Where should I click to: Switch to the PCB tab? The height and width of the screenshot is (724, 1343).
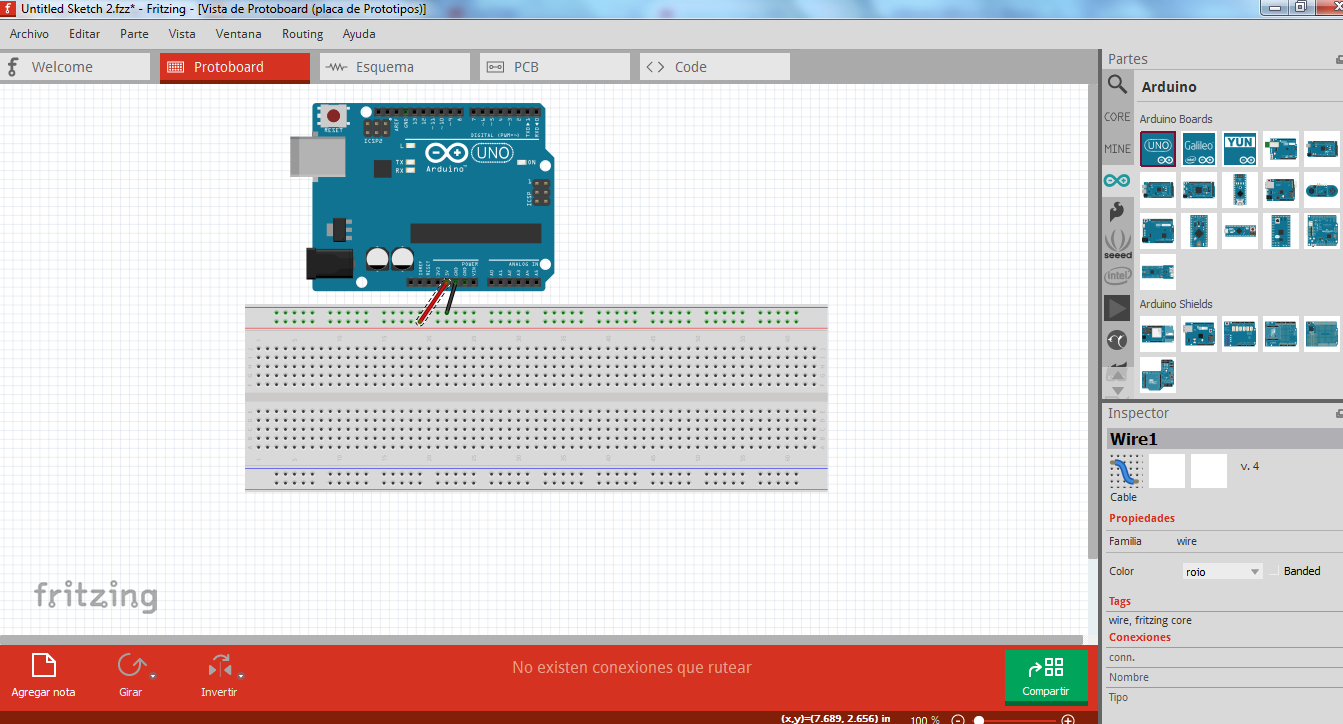pyautogui.click(x=555, y=67)
